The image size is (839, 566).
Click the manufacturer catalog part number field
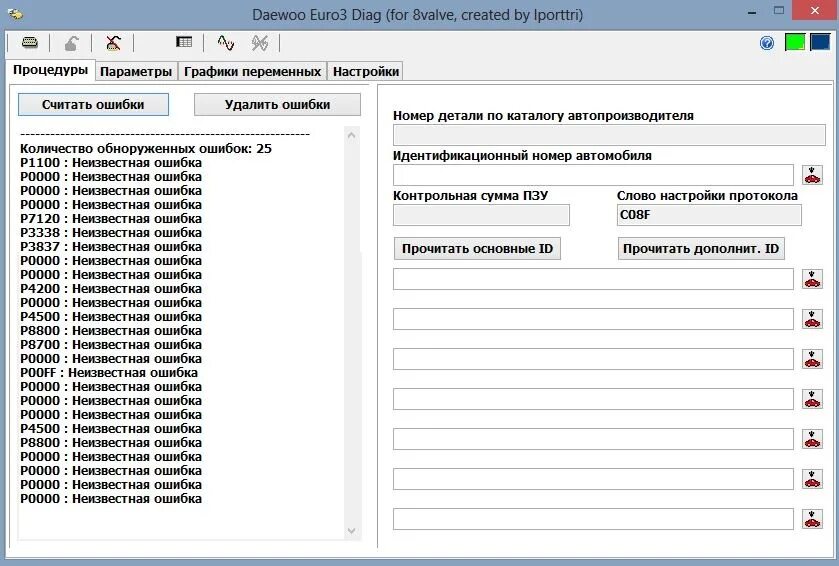[609, 135]
